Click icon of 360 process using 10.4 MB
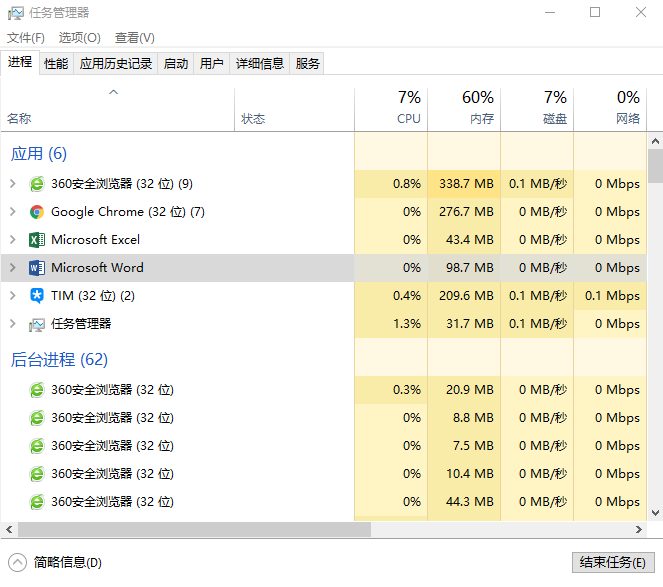Screen dimensions: 663x587 (37, 474)
